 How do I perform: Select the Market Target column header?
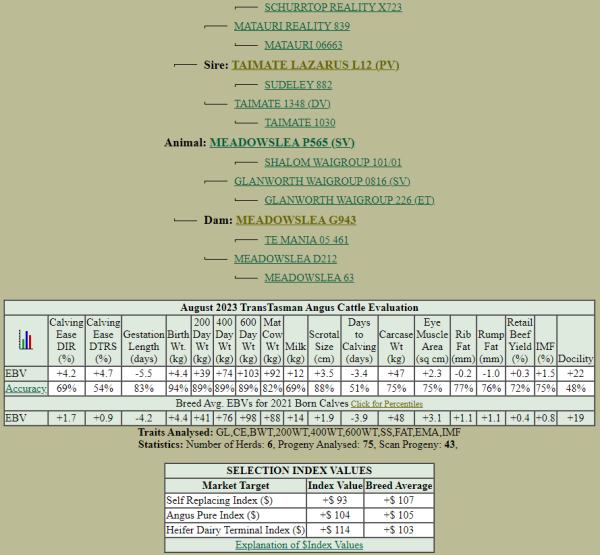(x=236, y=486)
